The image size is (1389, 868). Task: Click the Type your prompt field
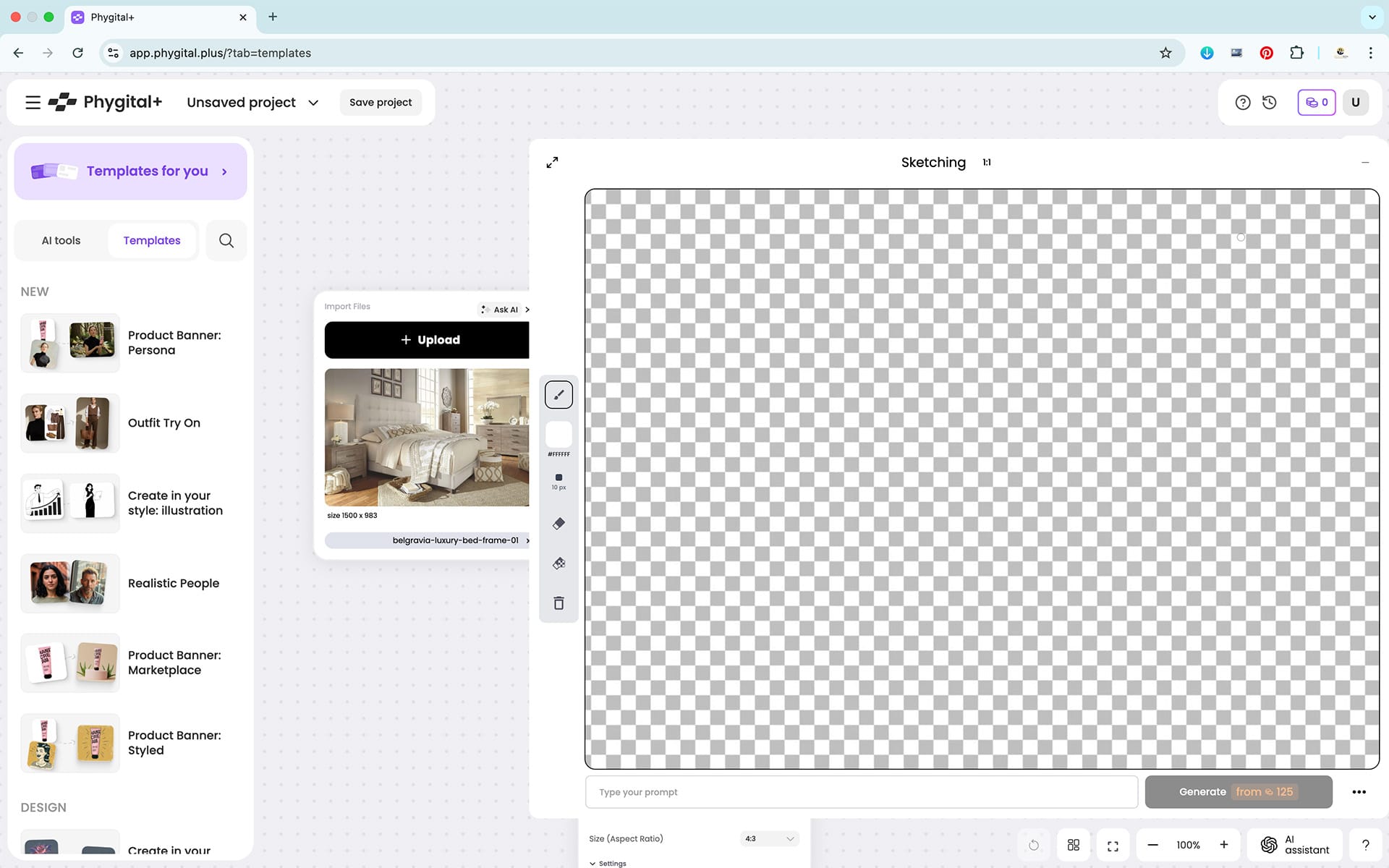point(861,792)
